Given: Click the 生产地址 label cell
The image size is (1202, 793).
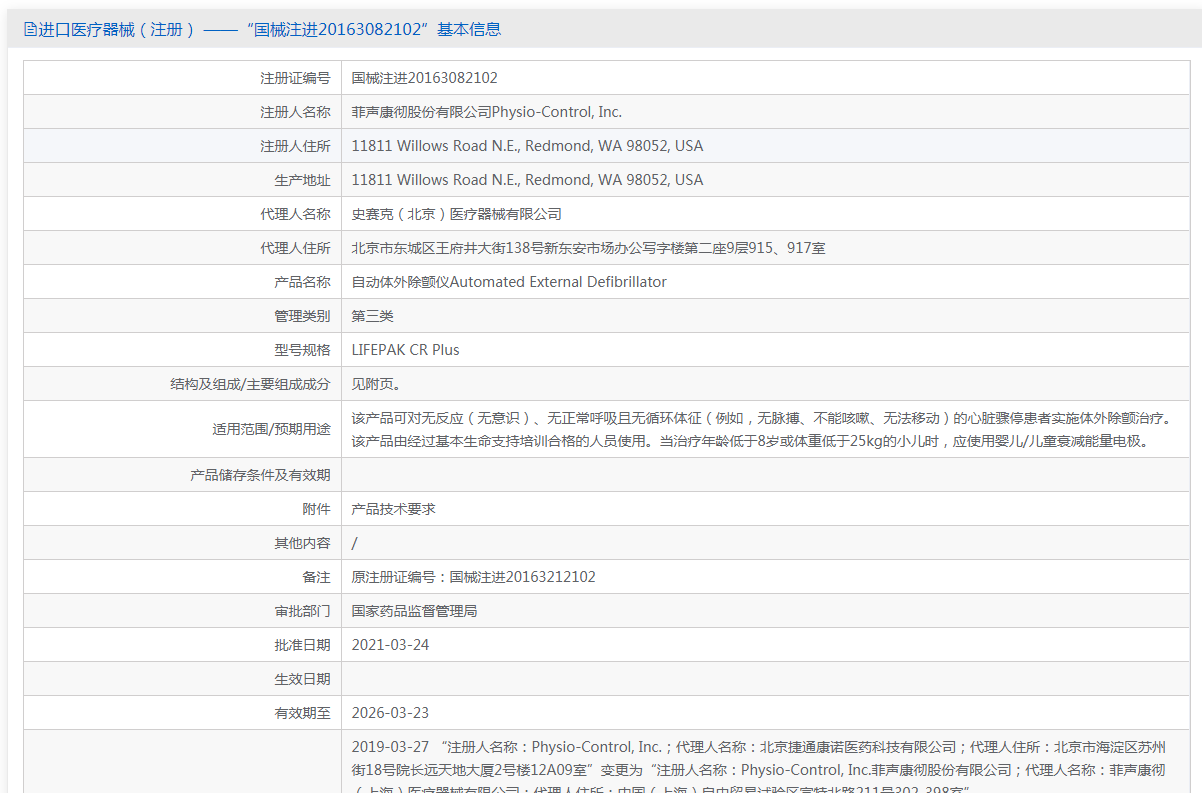Looking at the screenshot, I should (x=183, y=180).
